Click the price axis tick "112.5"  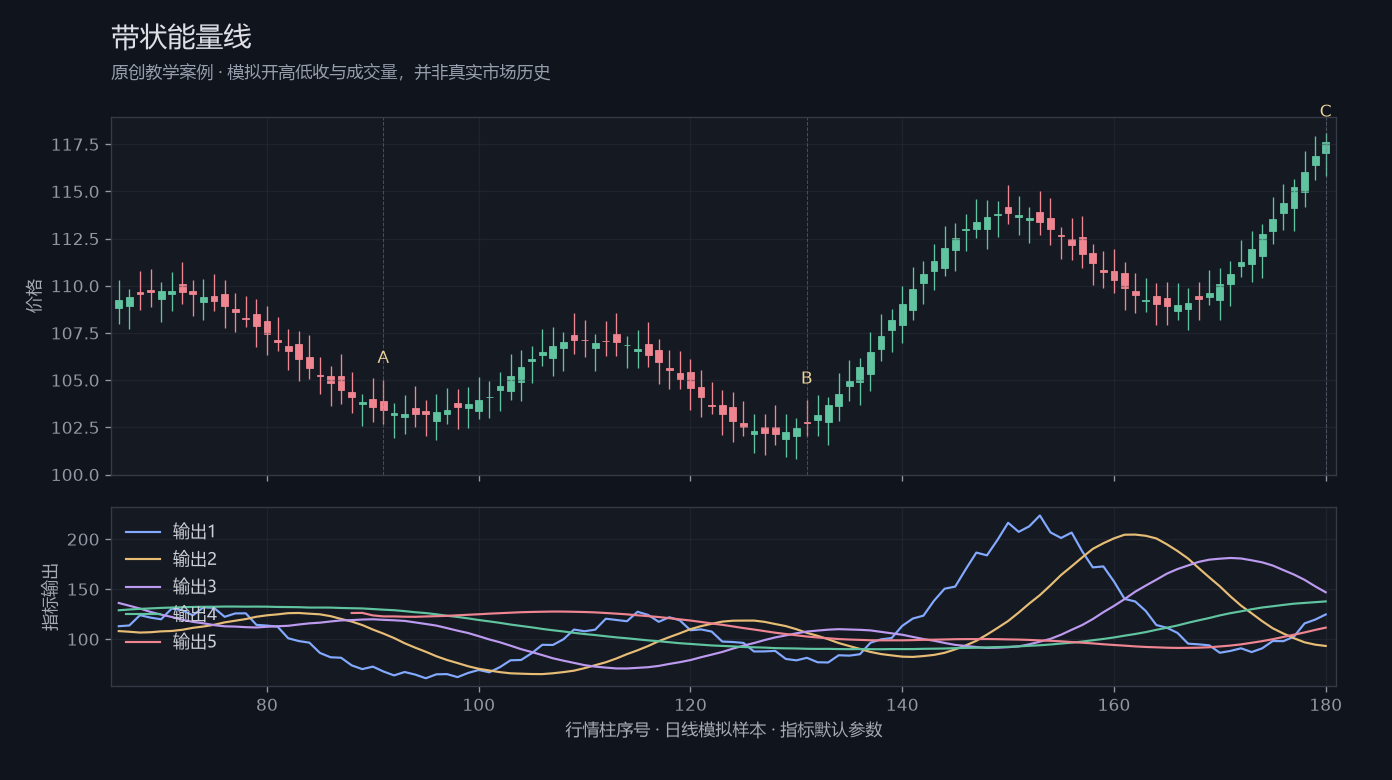pyautogui.click(x=75, y=239)
